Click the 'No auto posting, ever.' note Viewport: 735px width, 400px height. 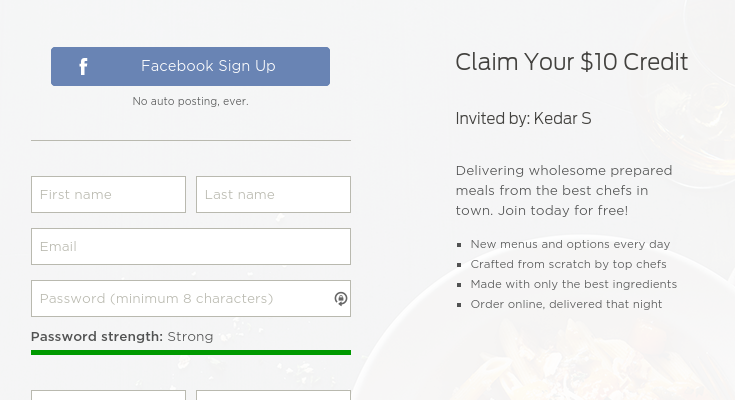190,101
